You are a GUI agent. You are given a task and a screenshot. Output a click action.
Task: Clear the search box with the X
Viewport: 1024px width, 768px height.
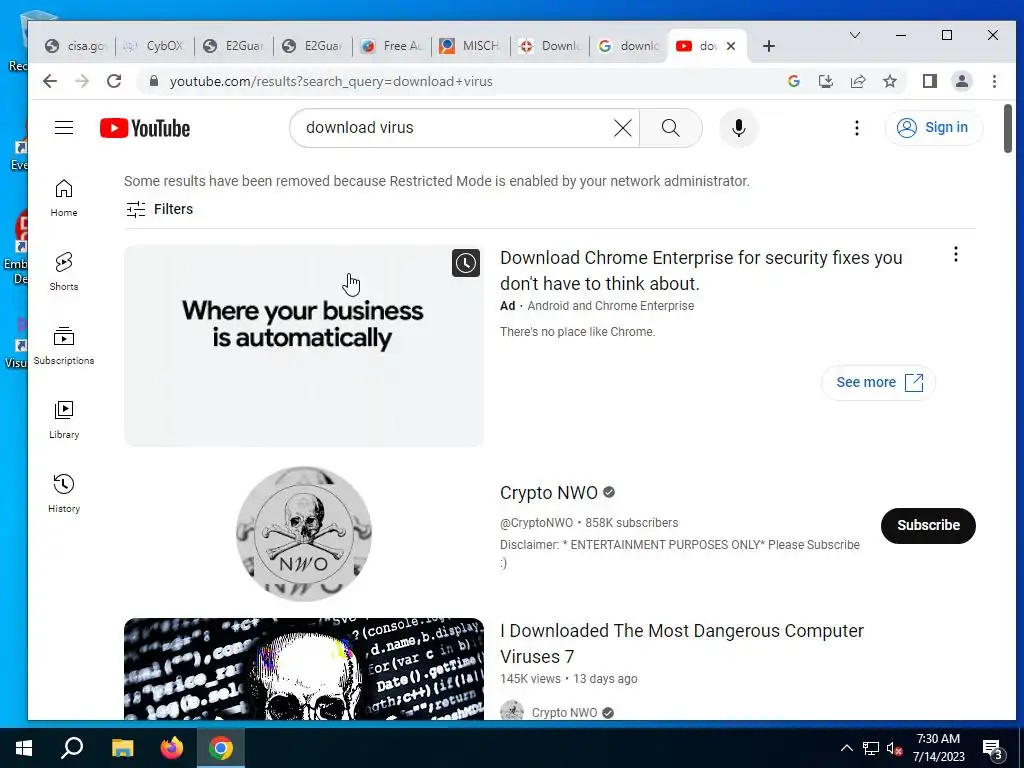click(622, 128)
